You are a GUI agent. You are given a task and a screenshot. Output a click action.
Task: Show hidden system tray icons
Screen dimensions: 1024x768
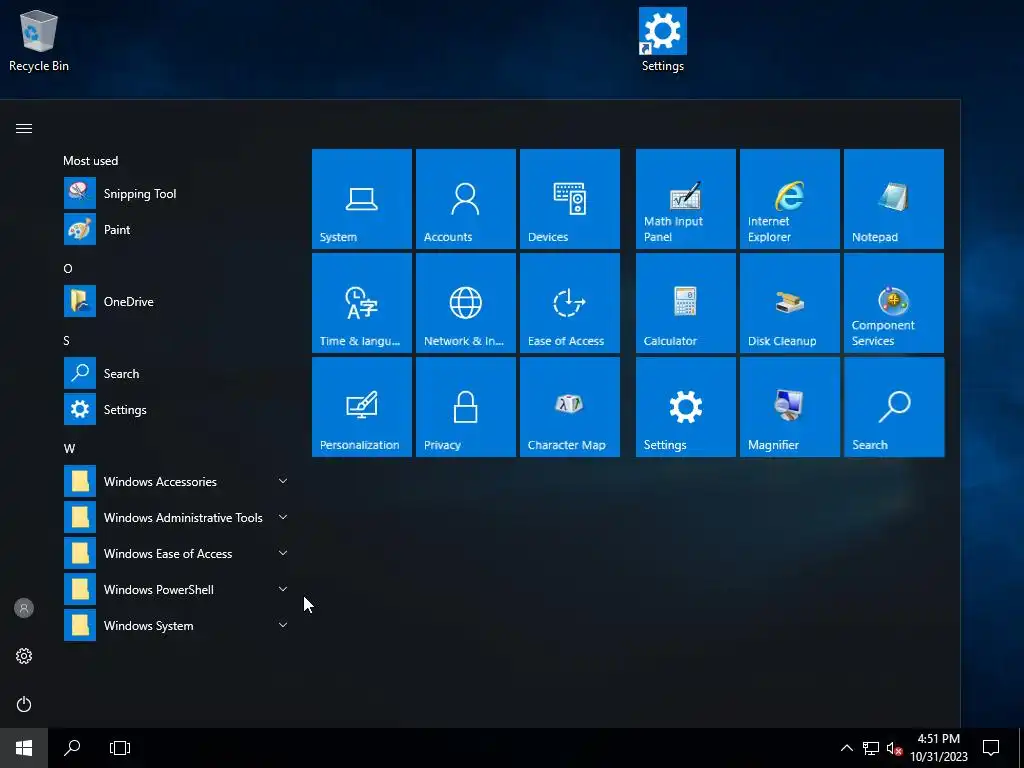click(x=846, y=748)
